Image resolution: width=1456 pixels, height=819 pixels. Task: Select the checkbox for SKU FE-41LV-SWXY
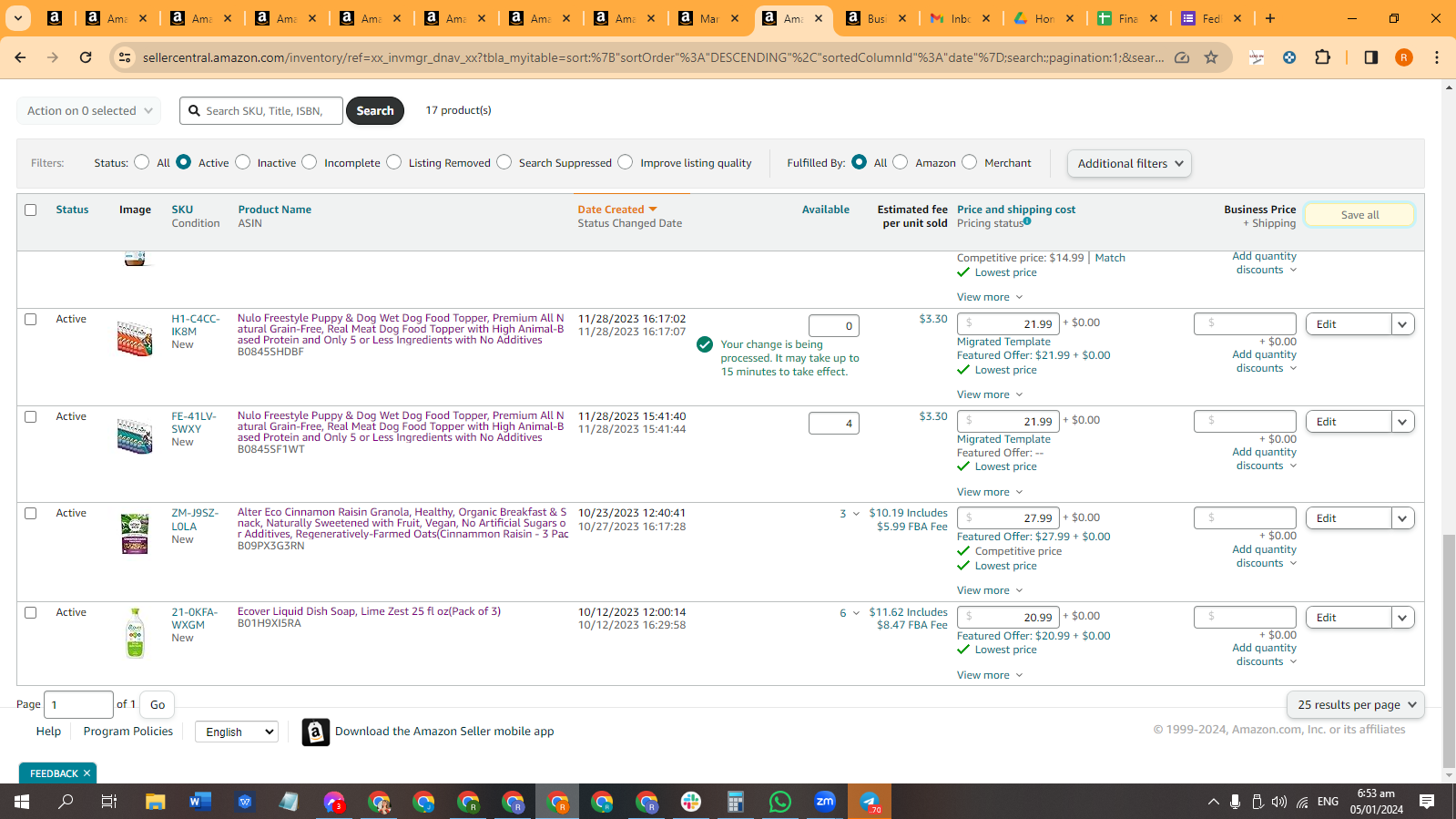coord(31,417)
